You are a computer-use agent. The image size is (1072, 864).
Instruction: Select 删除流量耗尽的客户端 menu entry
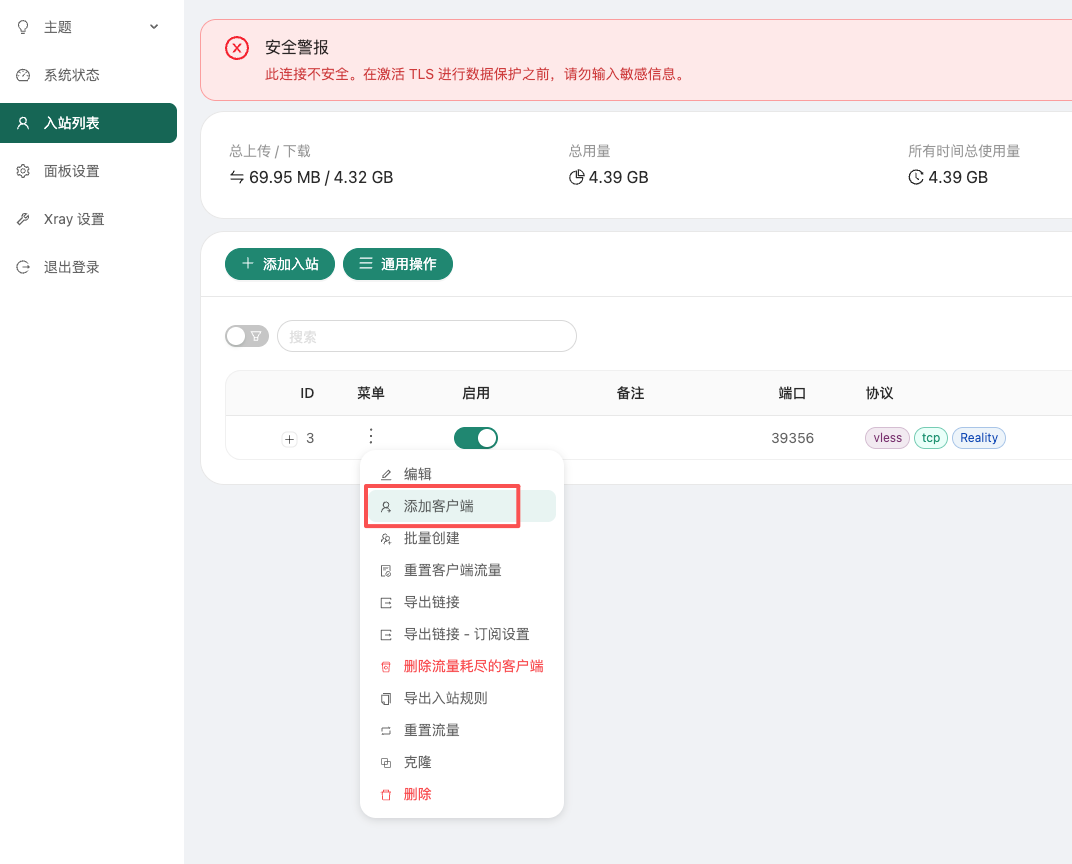473,666
